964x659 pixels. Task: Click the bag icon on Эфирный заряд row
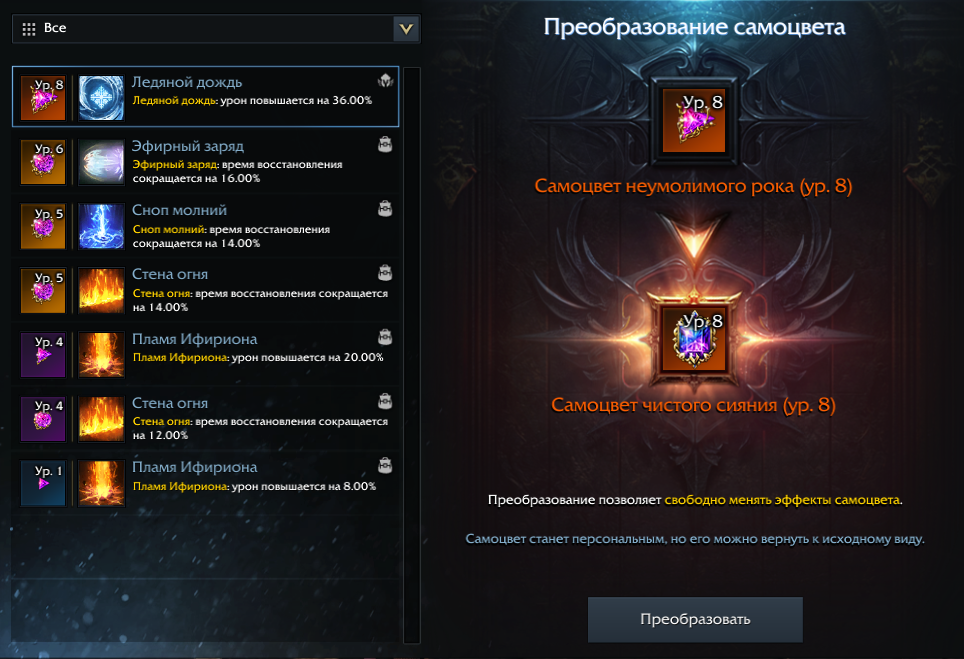(385, 144)
